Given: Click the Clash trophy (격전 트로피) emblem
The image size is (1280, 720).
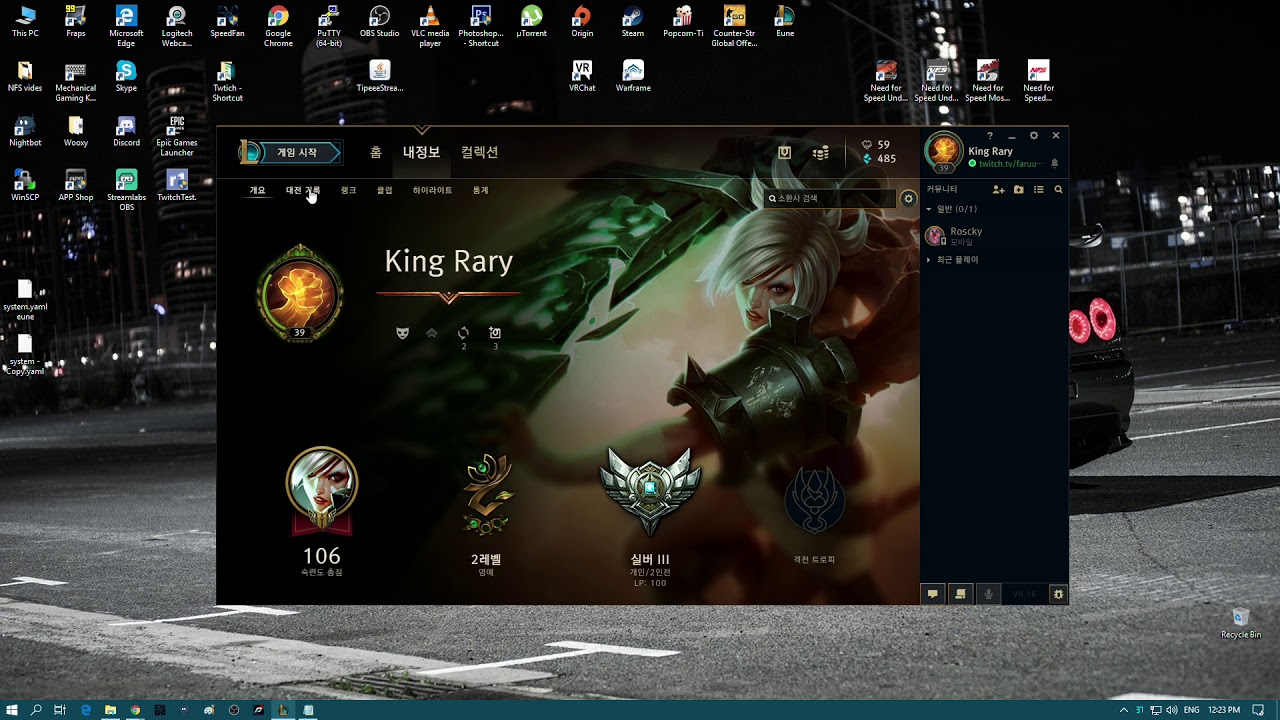Looking at the screenshot, I should (813, 499).
